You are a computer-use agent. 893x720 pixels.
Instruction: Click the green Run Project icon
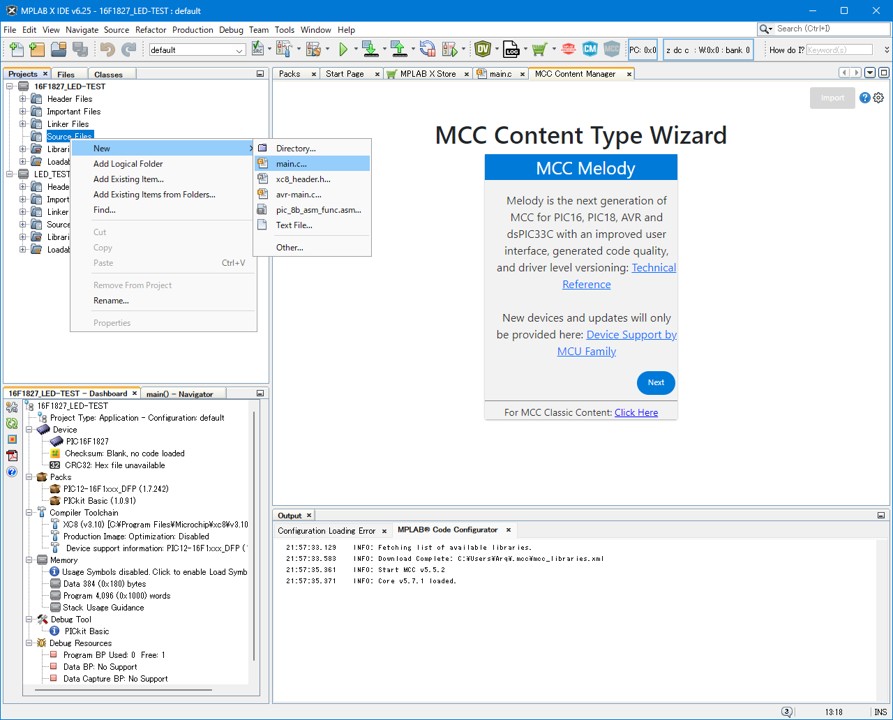coord(343,49)
